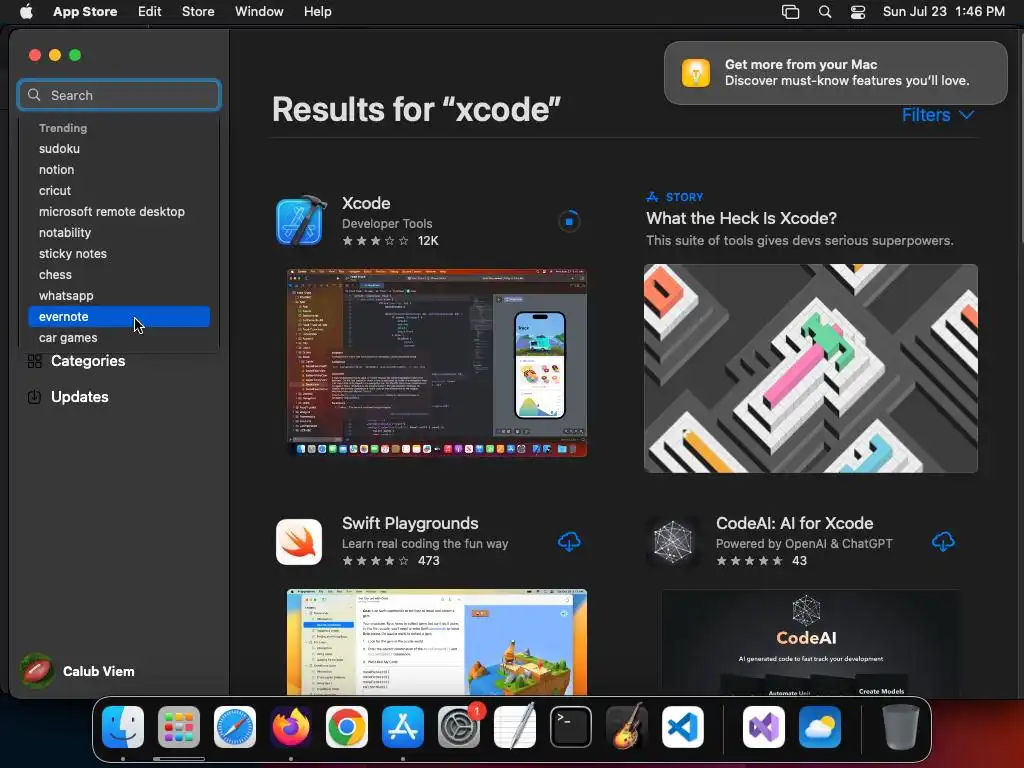Click the date and time in menu bar

[x=944, y=11]
